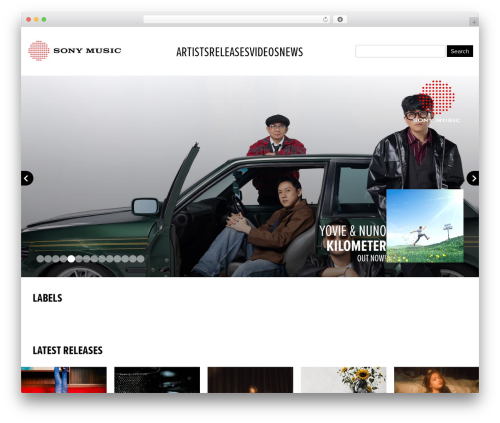Open the ARTISTS navigation item
This screenshot has height=423, width=500.
[x=193, y=52]
